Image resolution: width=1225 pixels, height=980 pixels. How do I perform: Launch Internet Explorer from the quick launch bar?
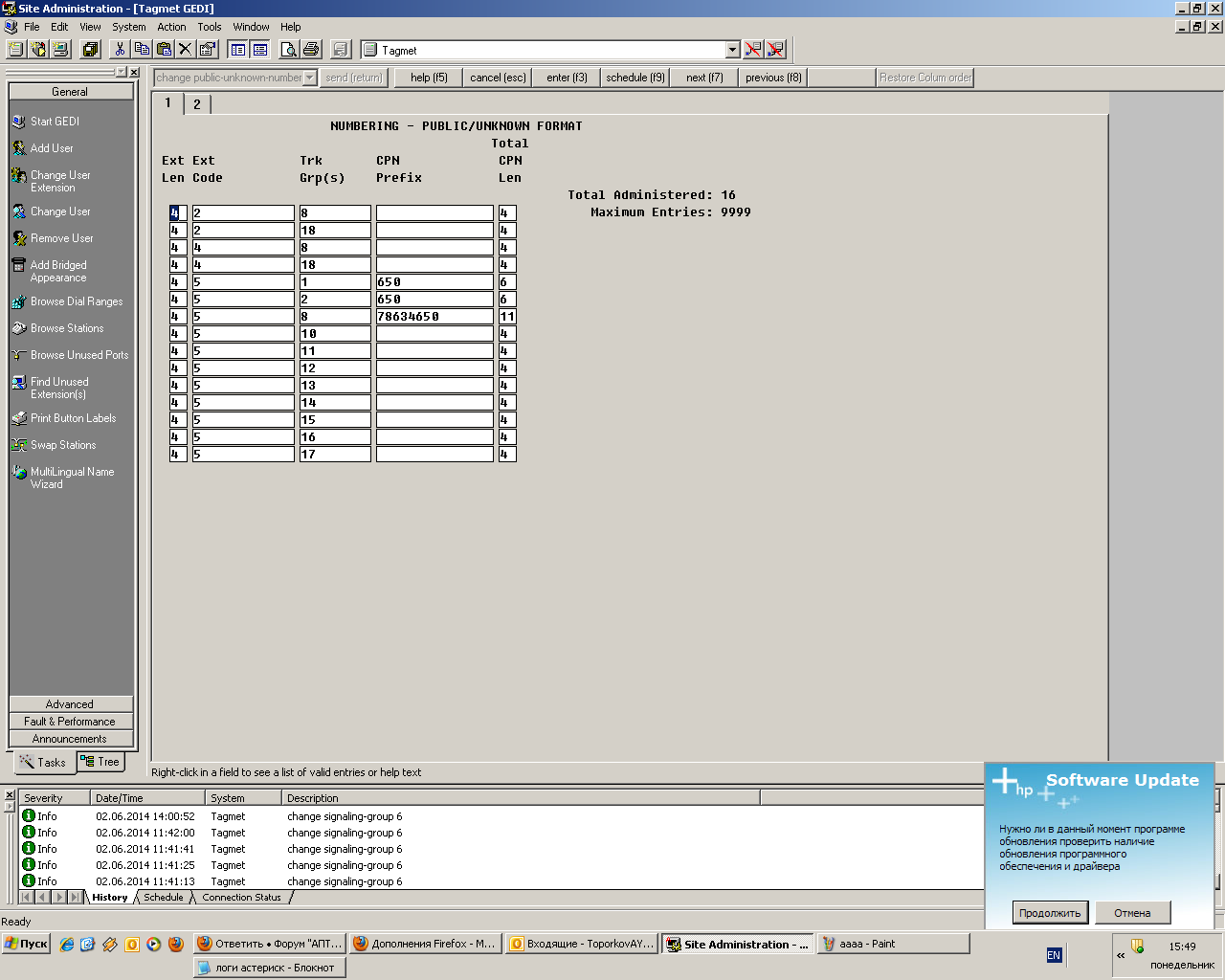click(66, 944)
